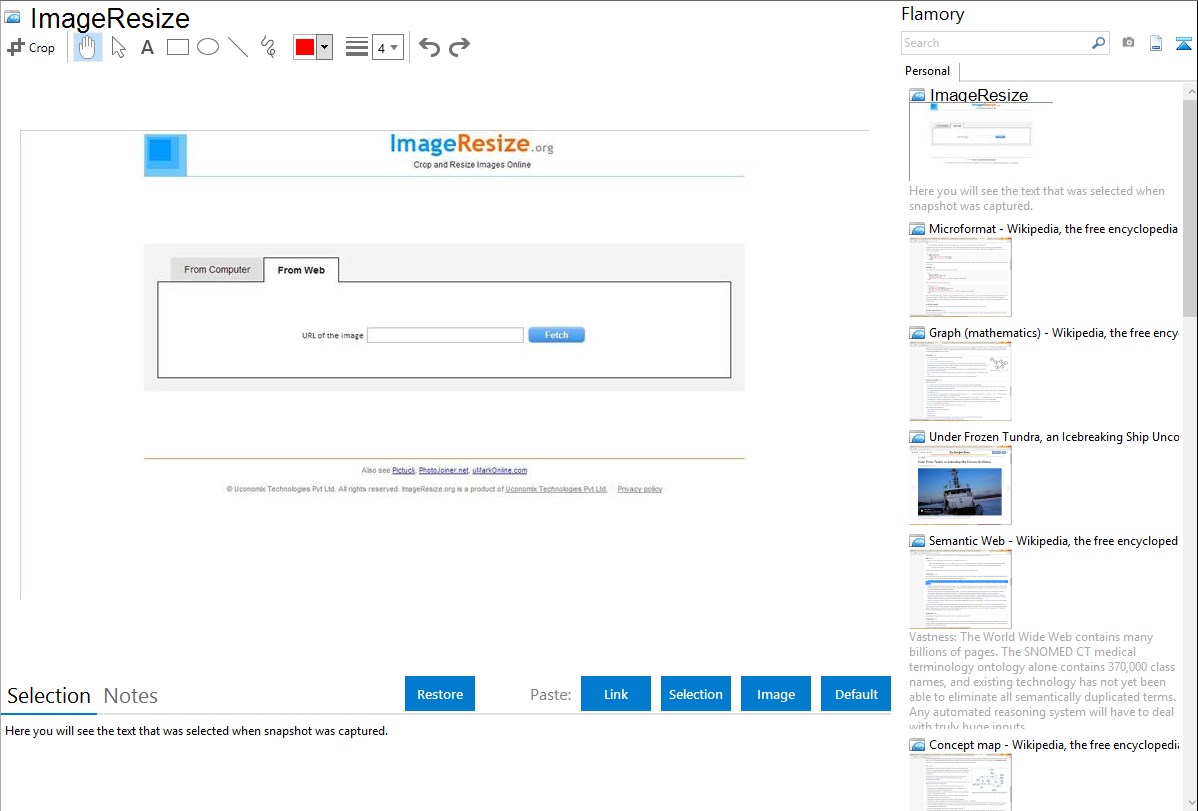The width and height of the screenshot is (1198, 811).
Task: Click icon beside Concept map entry
Action: click(917, 744)
